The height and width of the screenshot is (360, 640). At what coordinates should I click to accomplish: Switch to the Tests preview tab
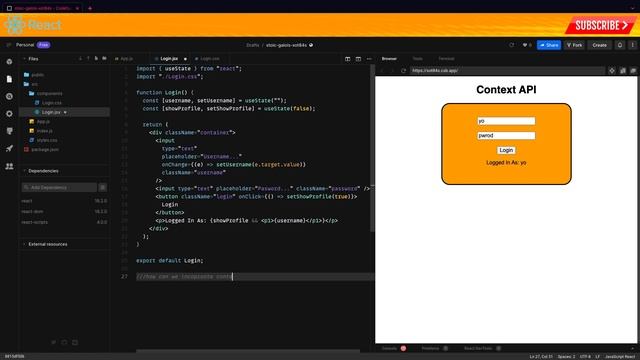[x=417, y=59]
